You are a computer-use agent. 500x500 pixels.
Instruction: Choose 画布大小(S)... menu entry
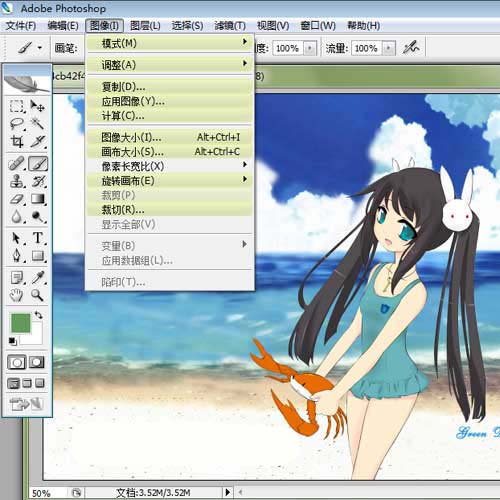tap(169, 152)
